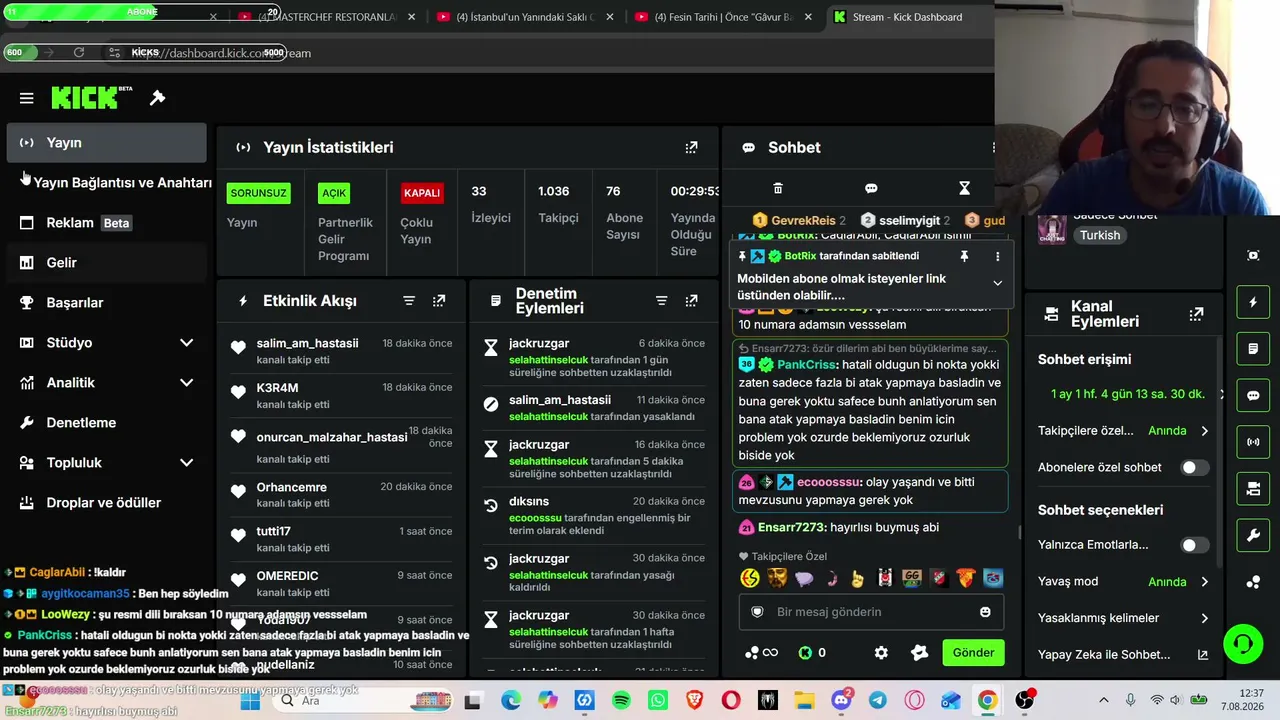
Task: Open the Yayın sidebar menu item
Action: pyautogui.click(x=106, y=143)
